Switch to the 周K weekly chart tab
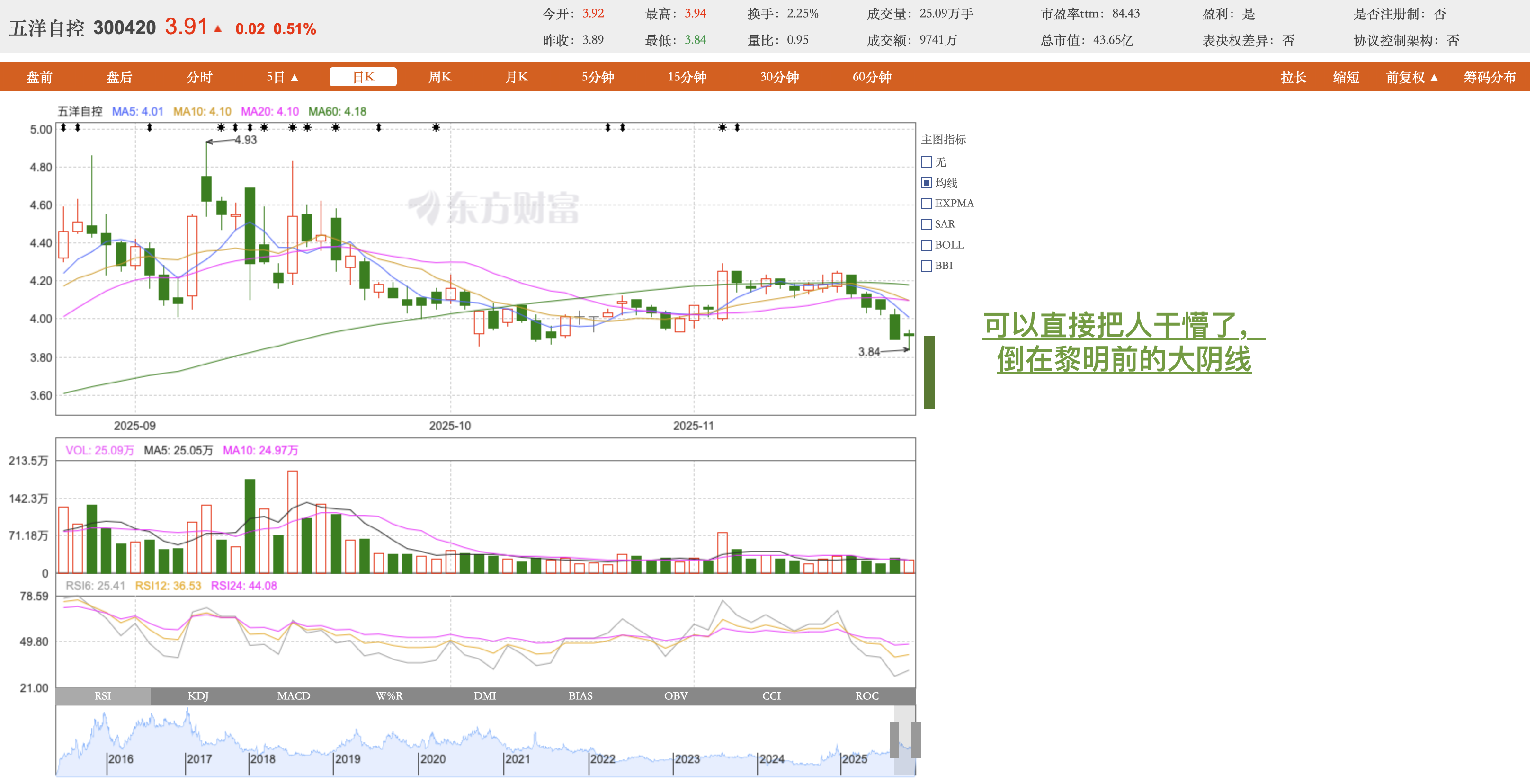Viewport: 1535px width, 784px height. point(440,78)
